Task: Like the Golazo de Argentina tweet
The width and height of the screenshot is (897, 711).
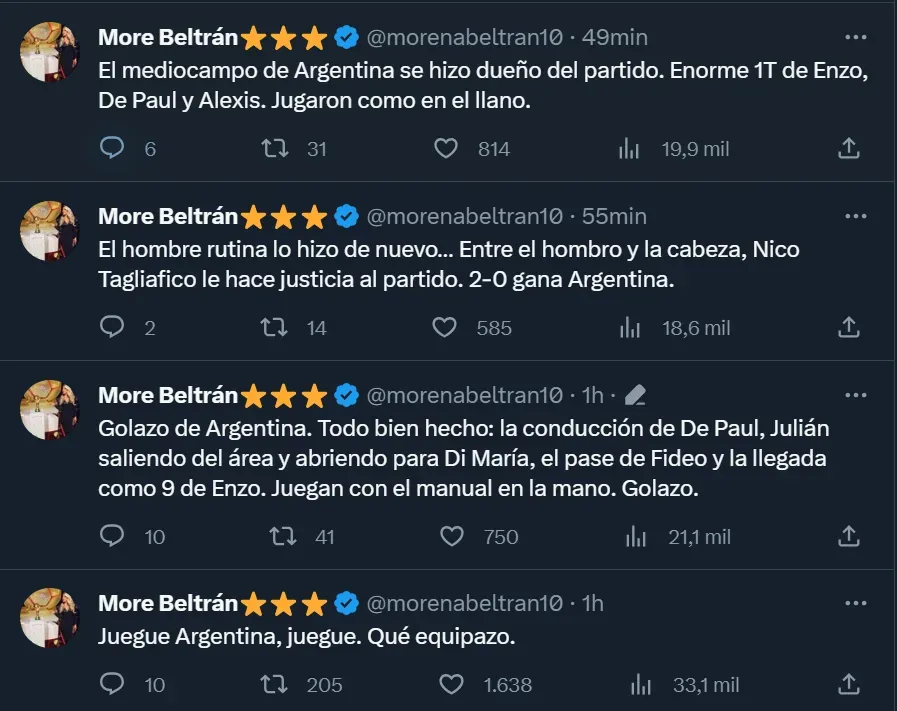Action: click(x=452, y=537)
